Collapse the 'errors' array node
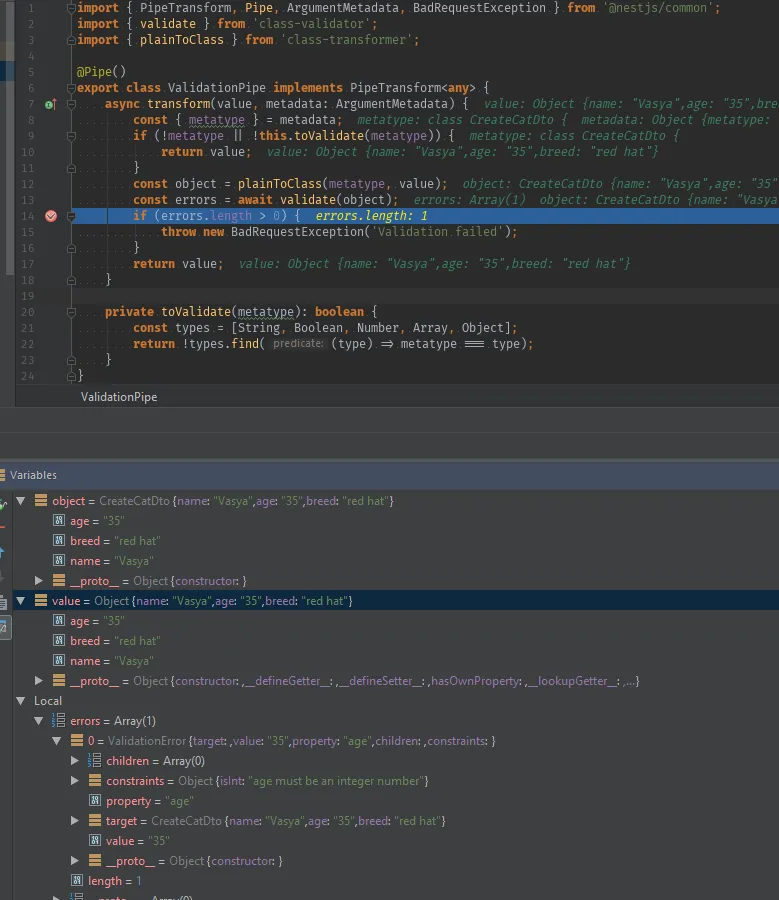 (39, 721)
